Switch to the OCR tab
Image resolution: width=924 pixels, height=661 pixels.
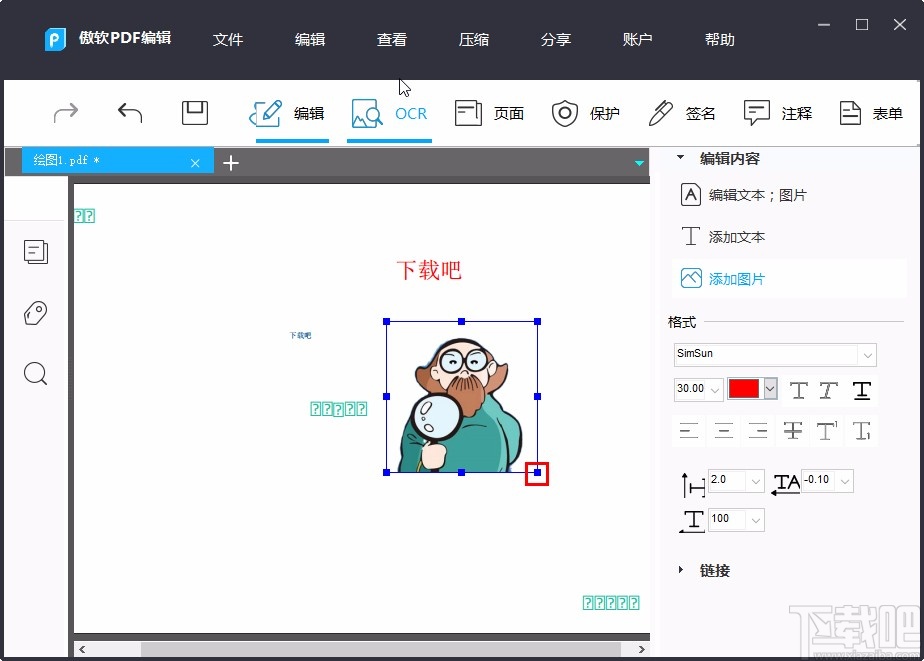pyautogui.click(x=389, y=113)
